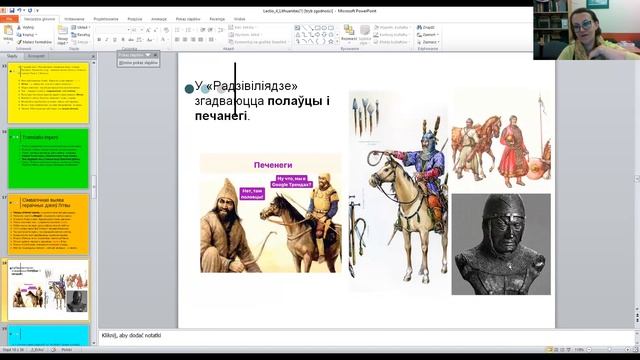
Task: Click the decrease font size icon
Action: [155, 30]
